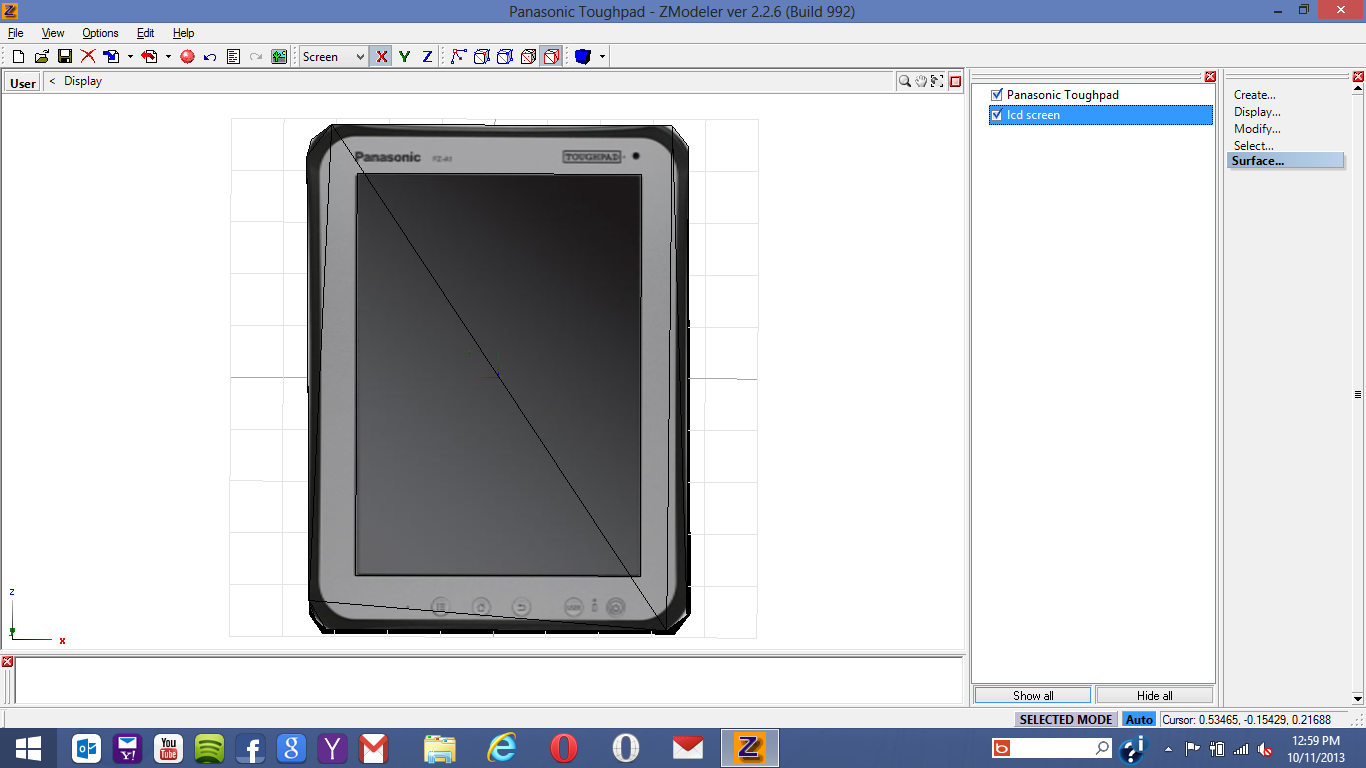This screenshot has height=768, width=1366.
Task: Uncheck the Panasonic Toughpad object checkbox
Action: tap(996, 95)
